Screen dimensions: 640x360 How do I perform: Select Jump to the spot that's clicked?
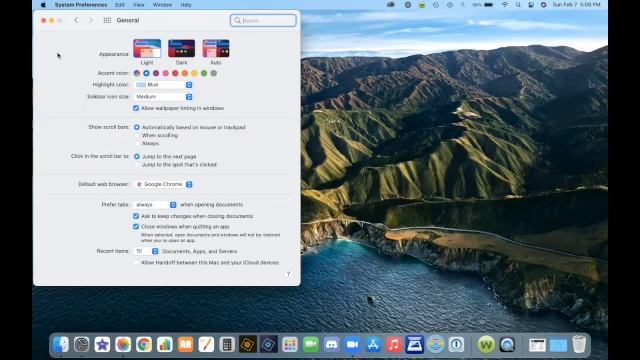[137, 164]
